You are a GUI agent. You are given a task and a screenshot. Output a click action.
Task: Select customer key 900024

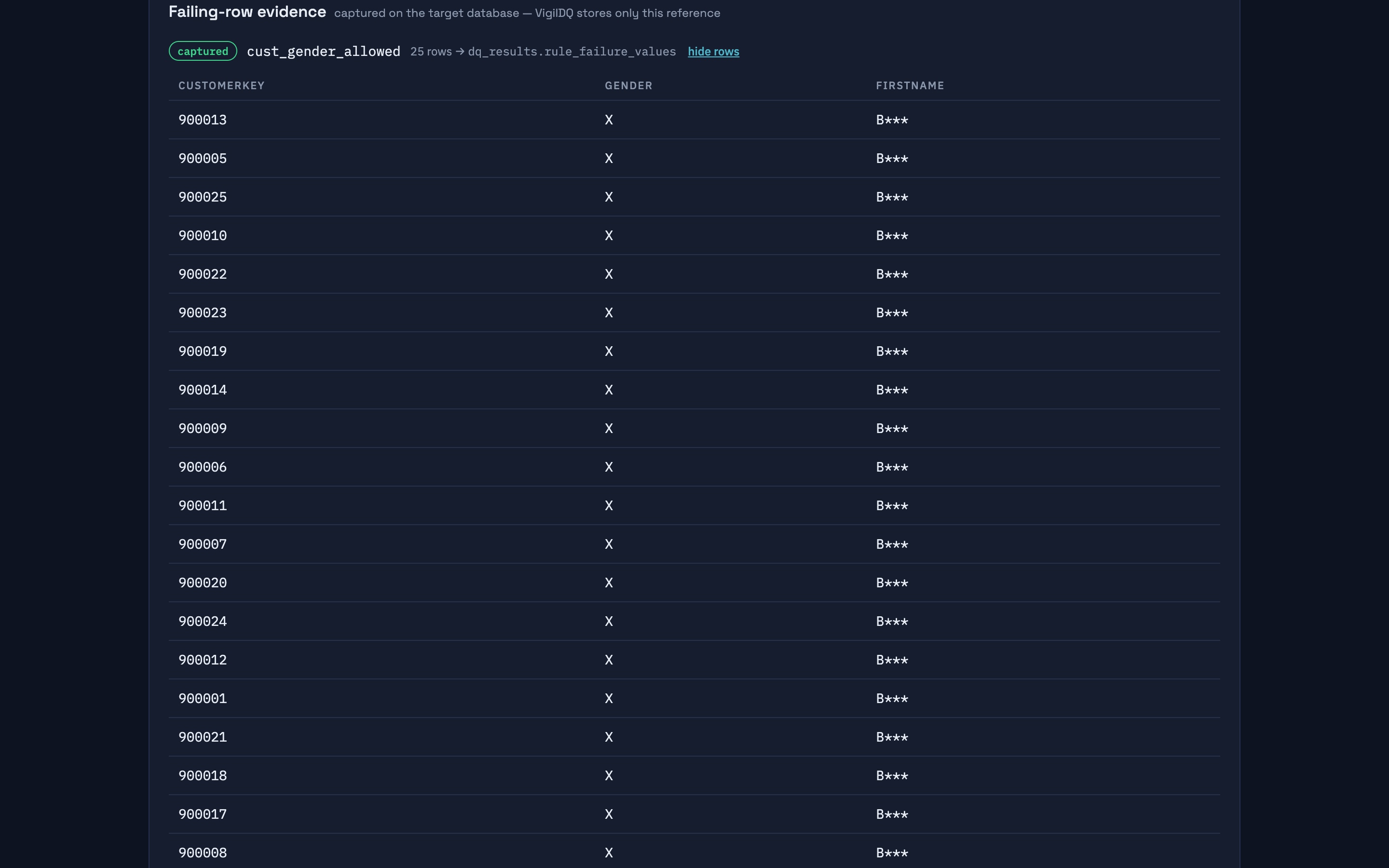tap(203, 621)
